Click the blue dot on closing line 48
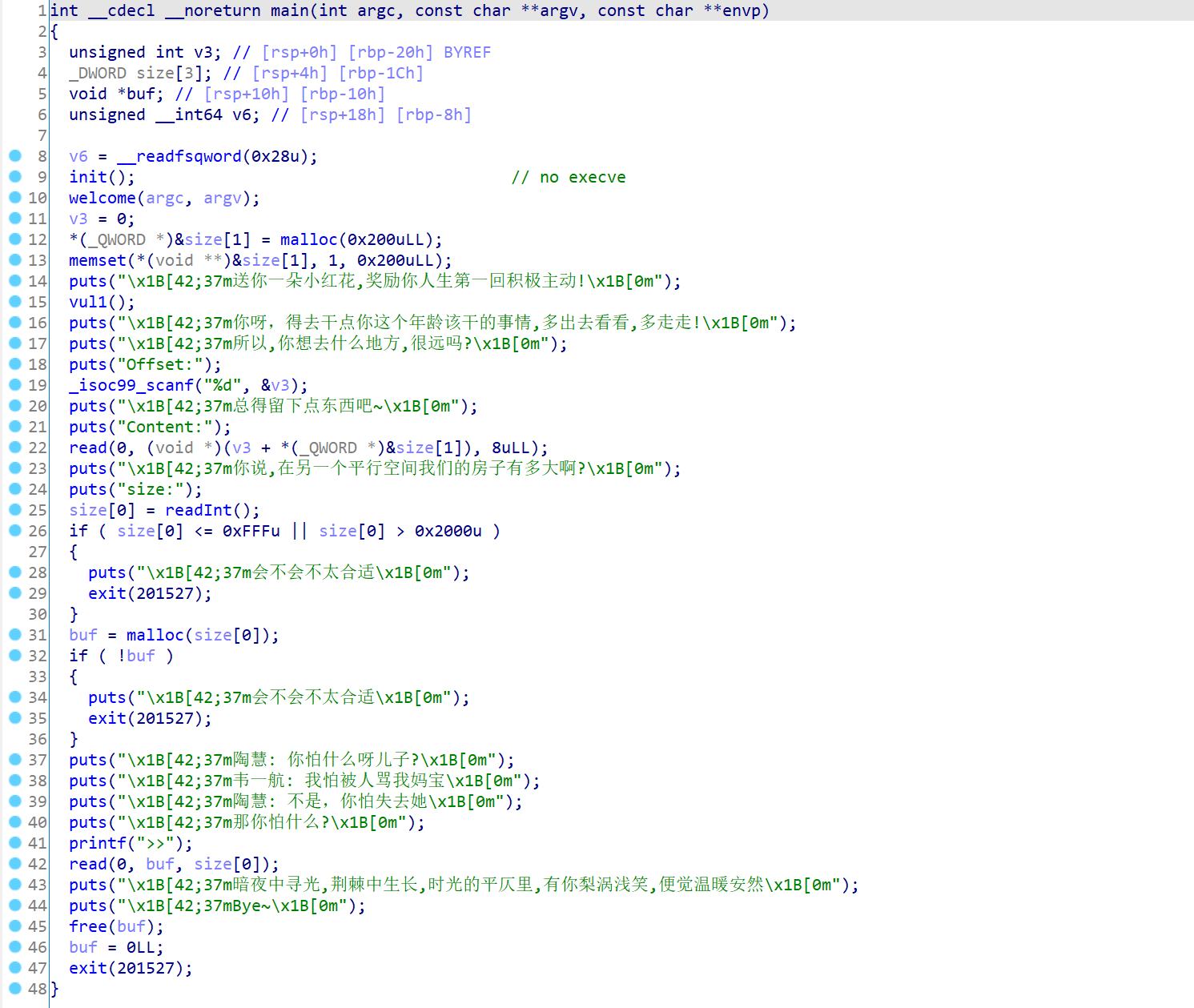 pyautogui.click(x=15, y=988)
